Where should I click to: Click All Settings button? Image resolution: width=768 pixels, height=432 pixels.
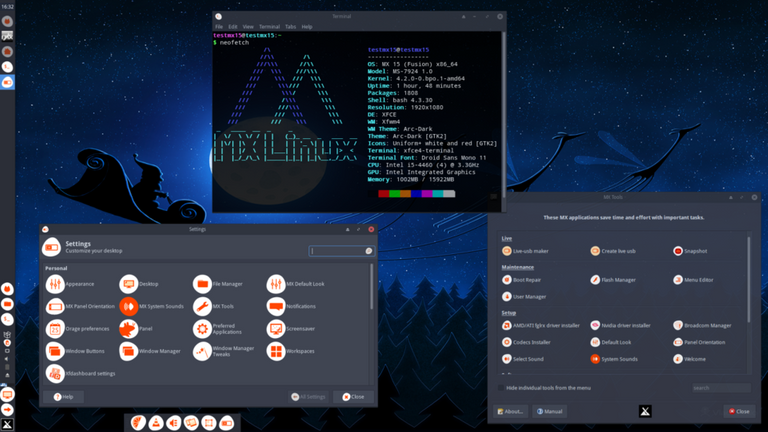(309, 397)
